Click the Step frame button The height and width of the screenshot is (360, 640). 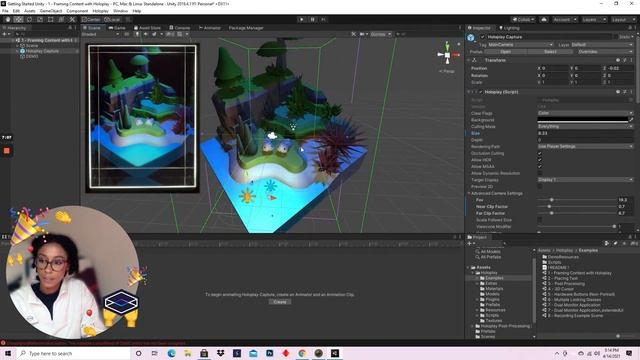click(x=323, y=19)
